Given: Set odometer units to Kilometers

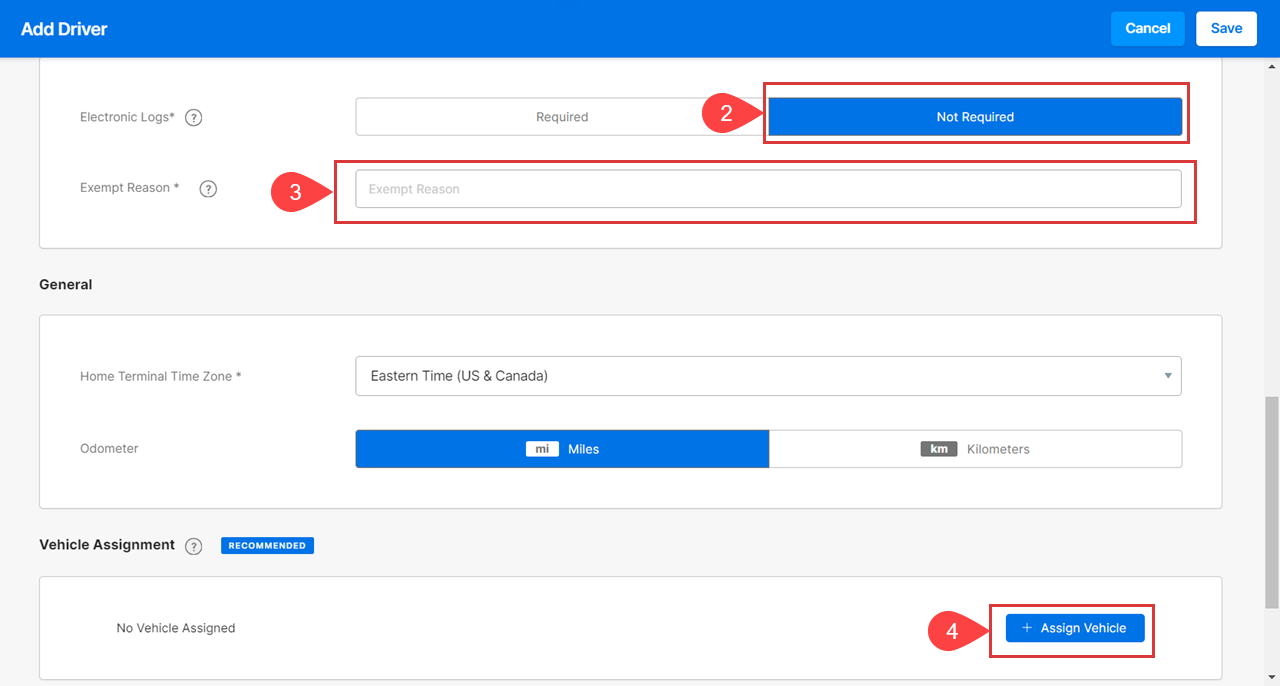Looking at the screenshot, I should click(x=975, y=449).
